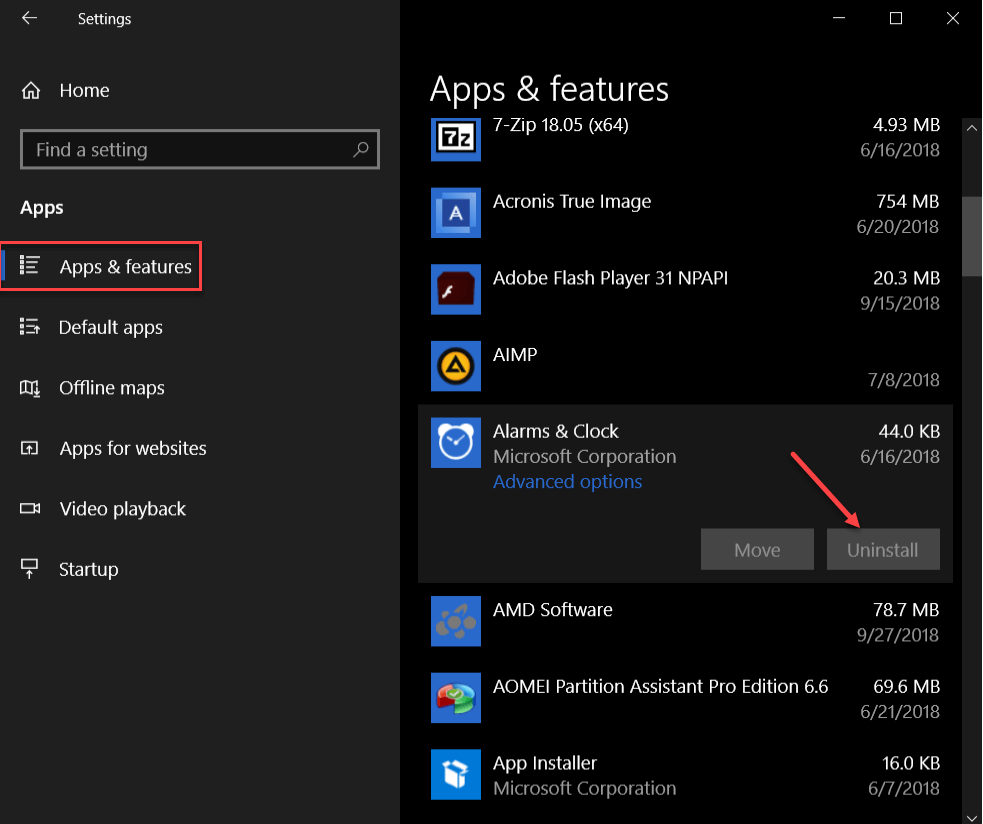Image resolution: width=983 pixels, height=824 pixels.
Task: Click the back arrow in Settings
Action: click(29, 18)
